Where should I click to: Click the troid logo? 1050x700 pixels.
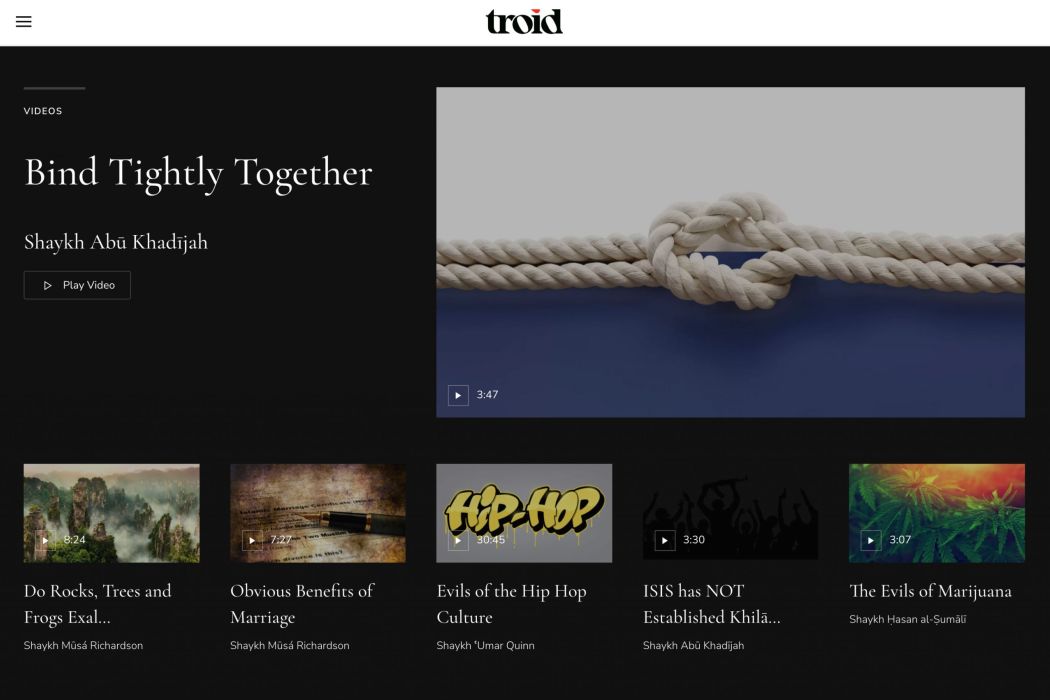pos(524,21)
